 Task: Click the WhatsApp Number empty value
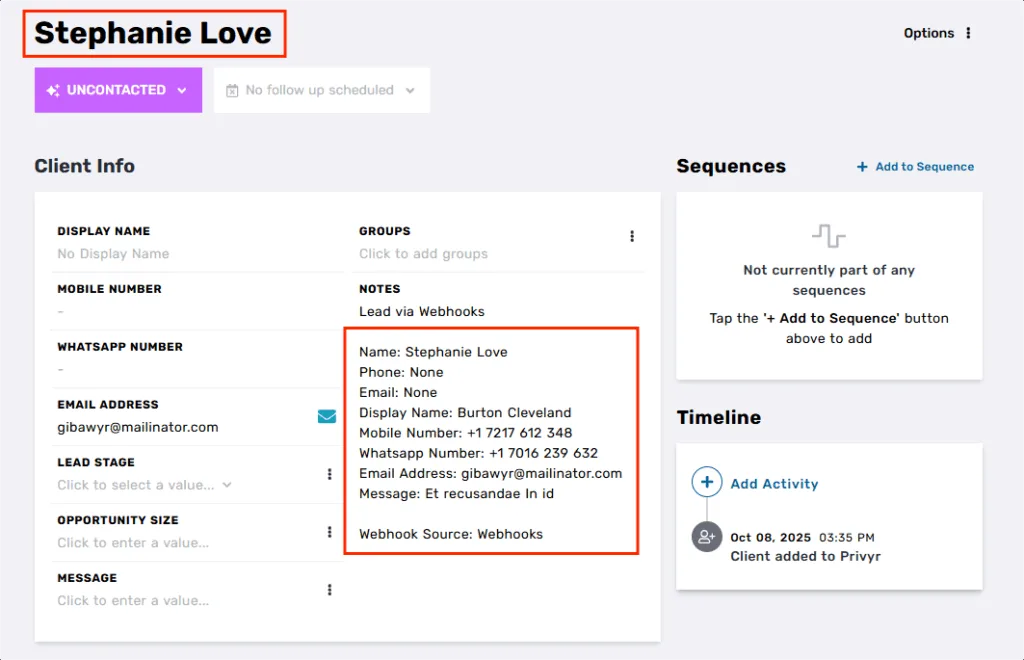pyautogui.click(x=61, y=369)
